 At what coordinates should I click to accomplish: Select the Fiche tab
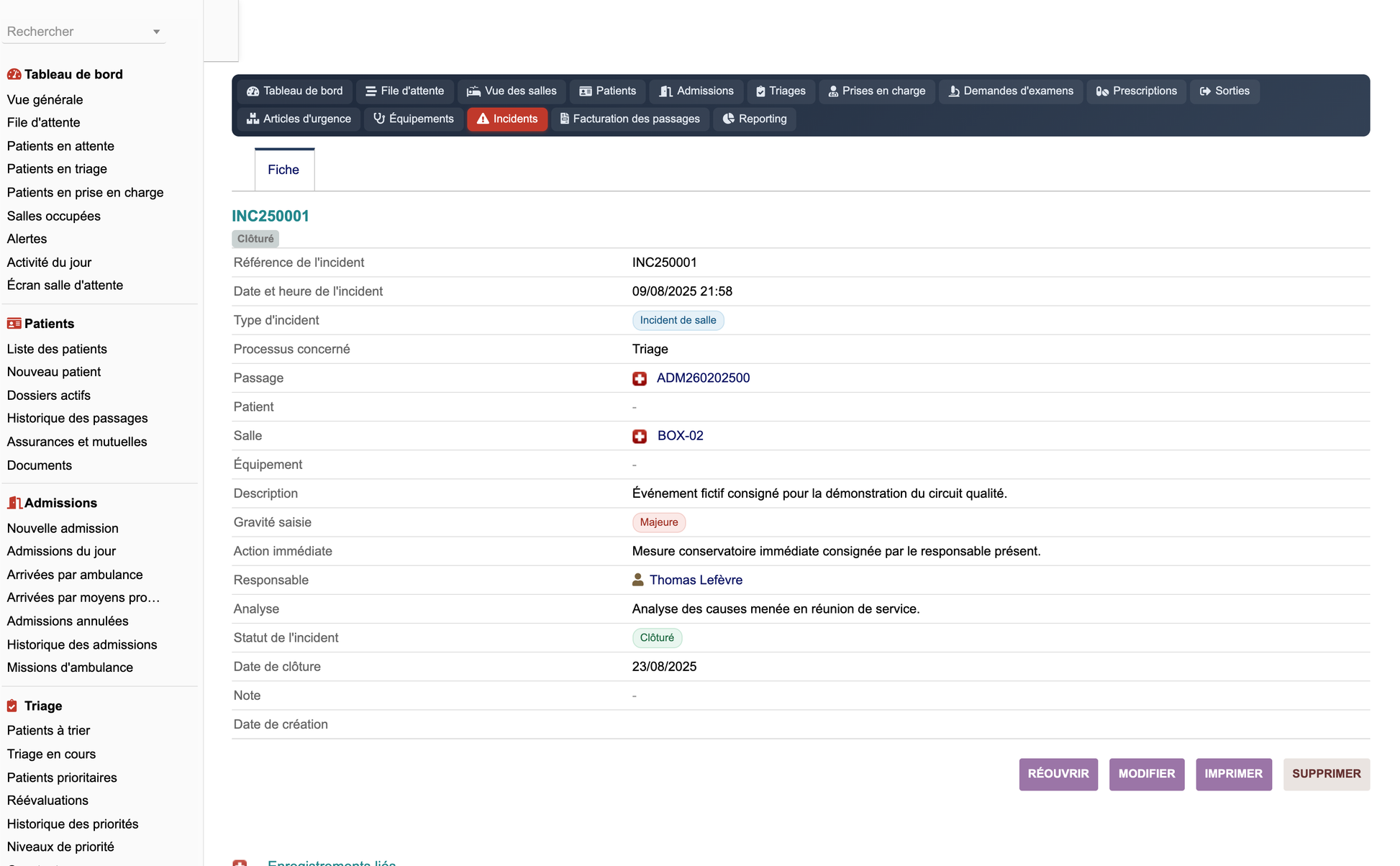coord(283,170)
